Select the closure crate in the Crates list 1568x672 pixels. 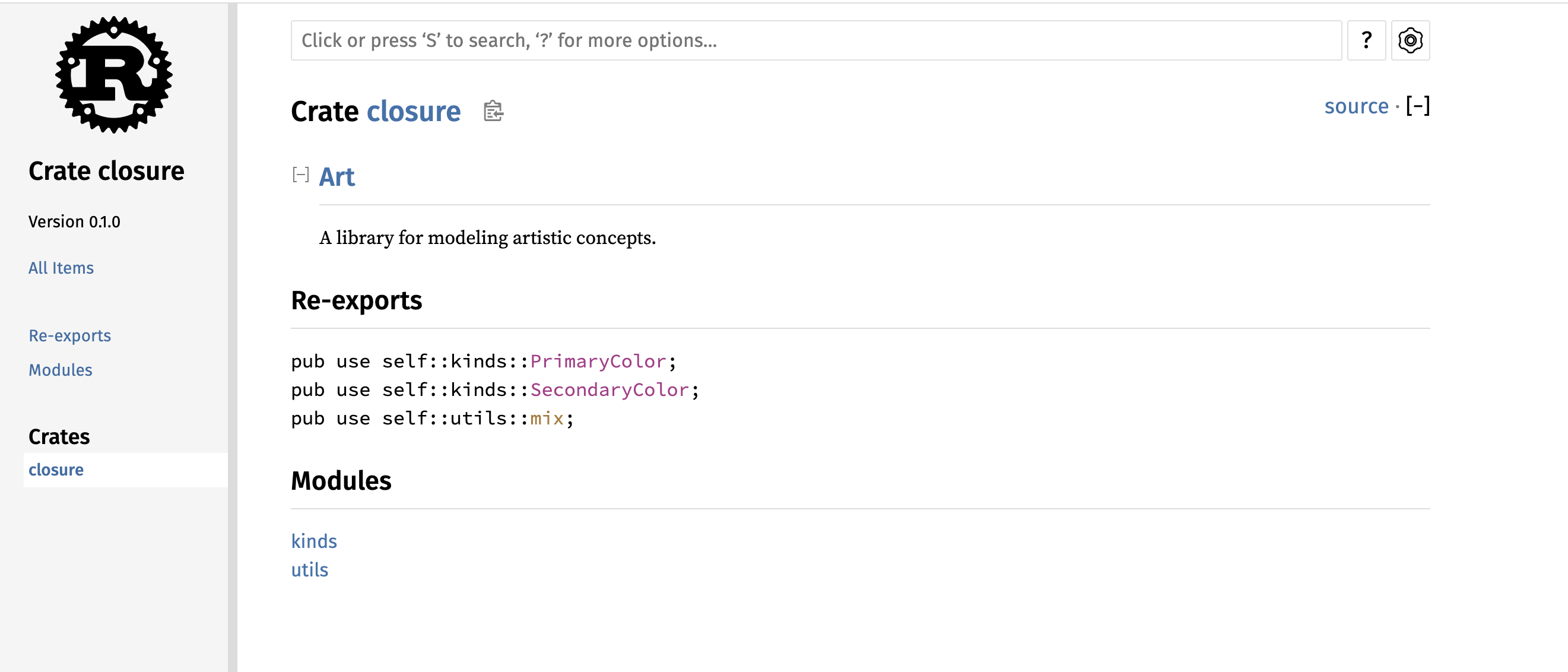coord(56,470)
